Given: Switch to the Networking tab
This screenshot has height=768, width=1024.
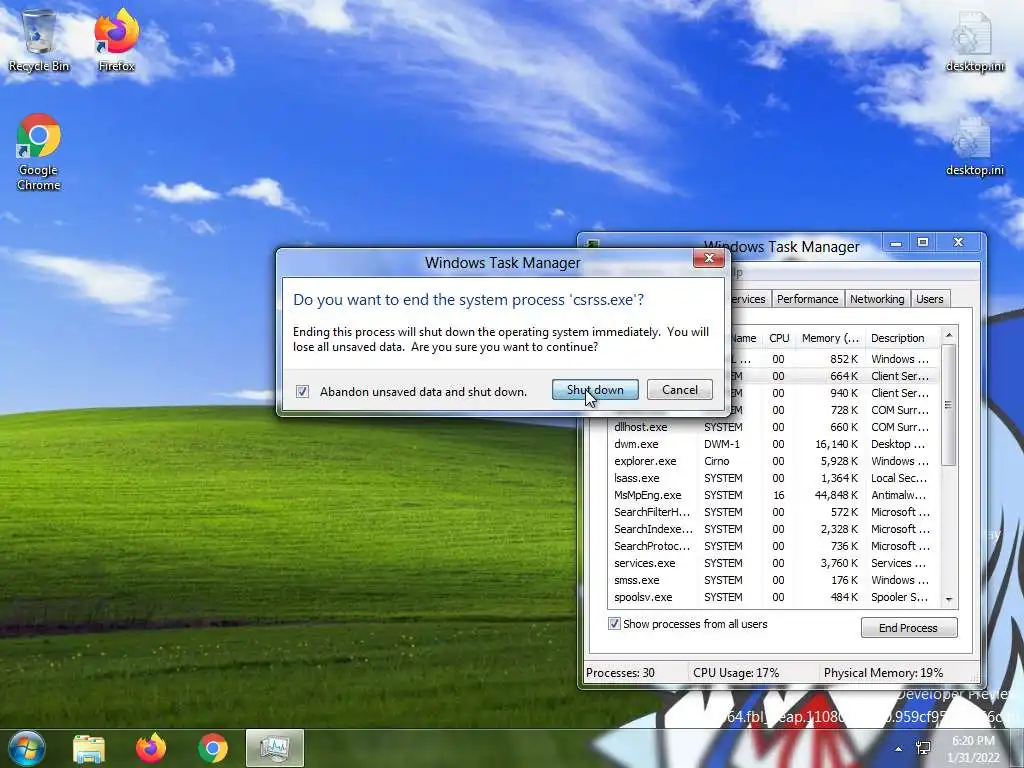Looking at the screenshot, I should (877, 298).
